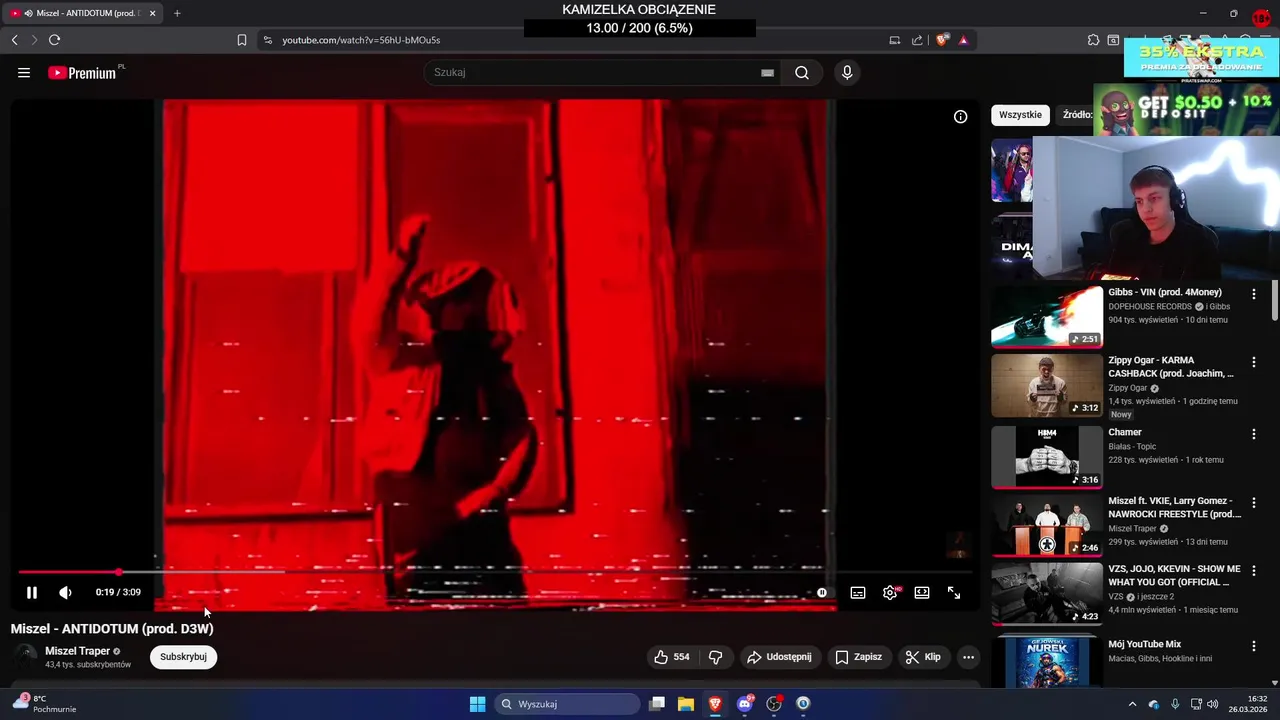Open Gibbs - VIN video thumbnail

pos(1047,317)
